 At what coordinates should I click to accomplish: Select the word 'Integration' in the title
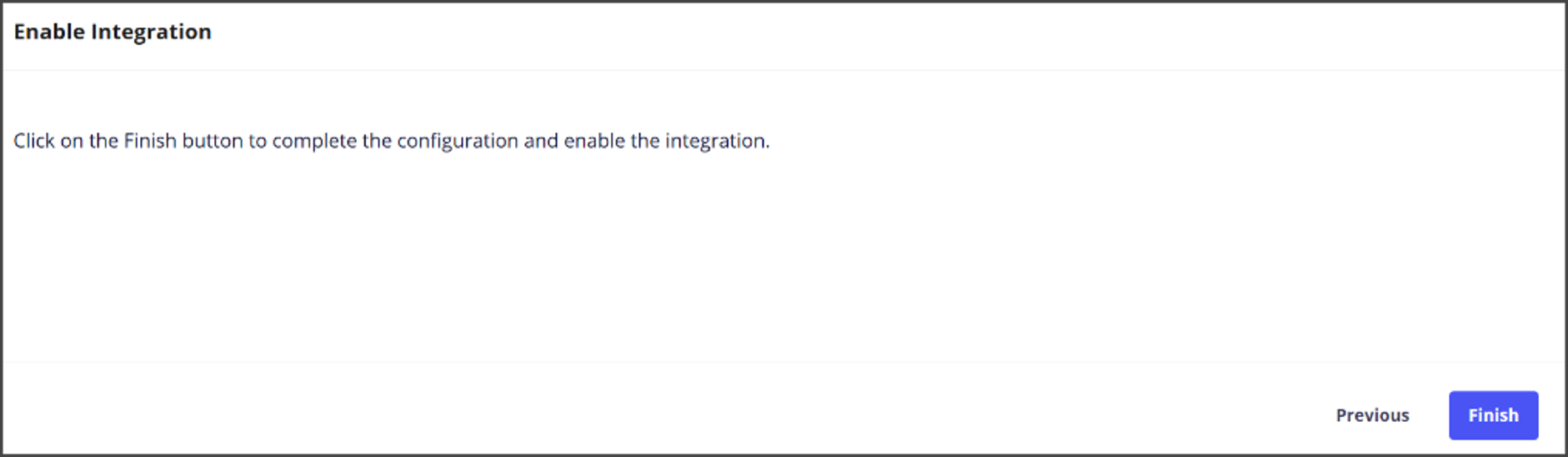151,33
